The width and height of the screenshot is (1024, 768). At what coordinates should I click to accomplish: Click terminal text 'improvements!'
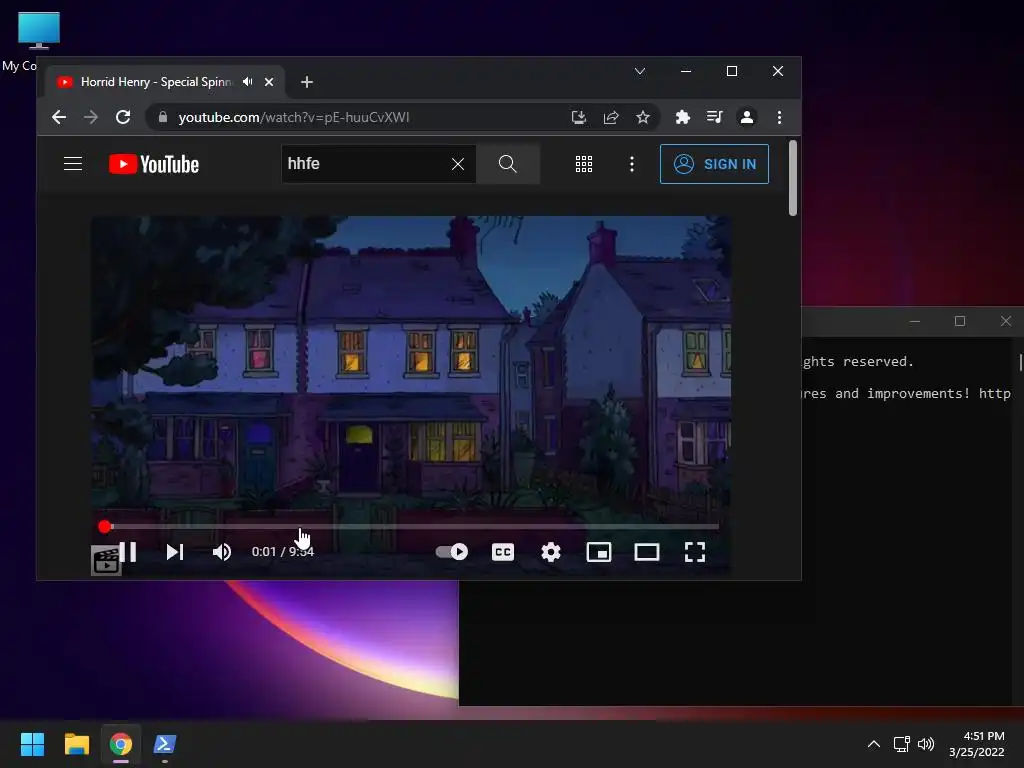[x=918, y=393]
